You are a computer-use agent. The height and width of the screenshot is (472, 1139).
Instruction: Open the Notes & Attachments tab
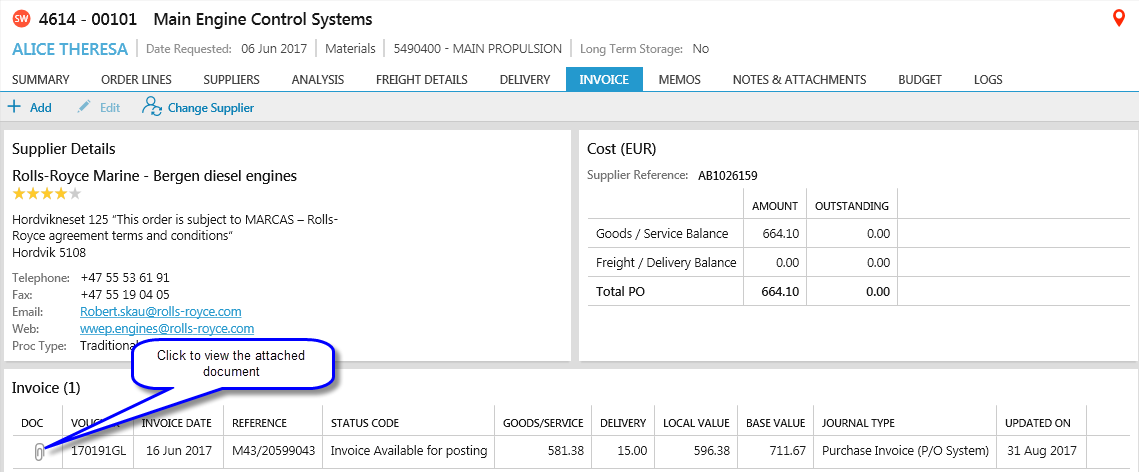coord(799,80)
